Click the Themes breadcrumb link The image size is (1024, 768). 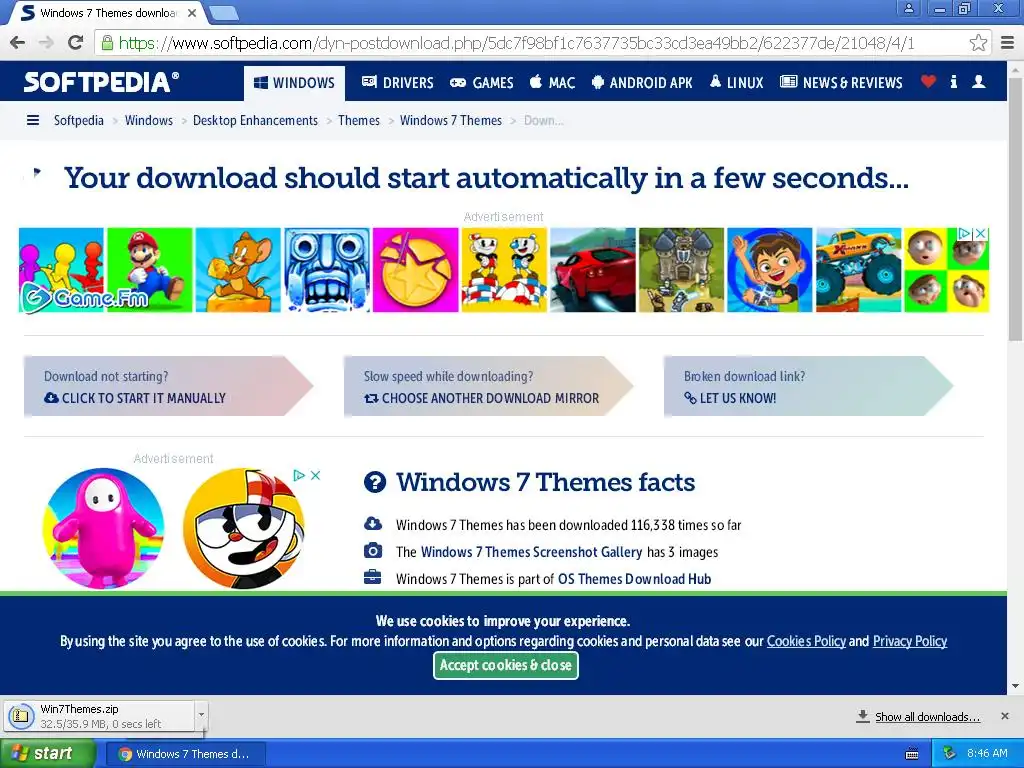click(359, 120)
